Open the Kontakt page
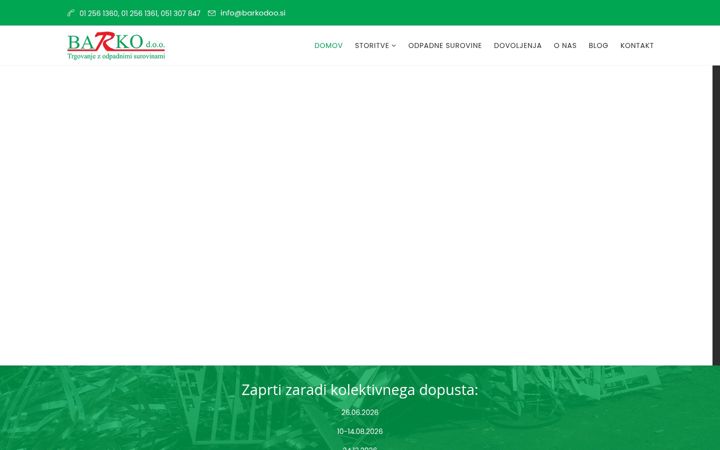The height and width of the screenshot is (450, 720). 637,45
